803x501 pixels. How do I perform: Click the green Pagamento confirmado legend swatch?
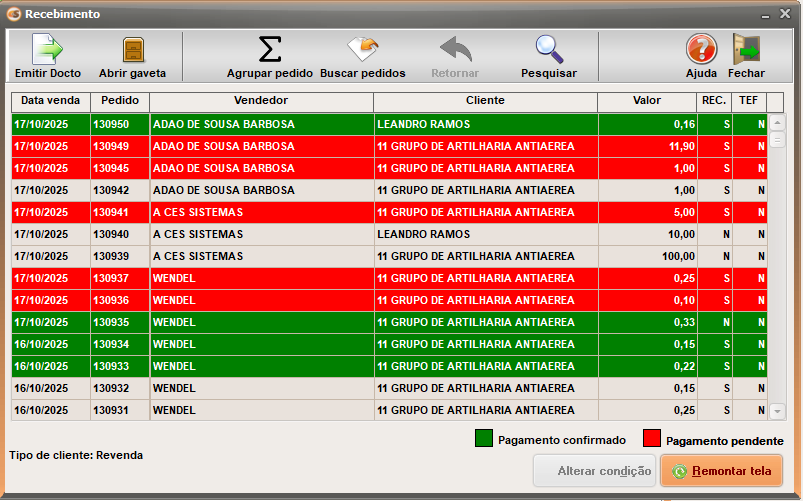pos(484,439)
